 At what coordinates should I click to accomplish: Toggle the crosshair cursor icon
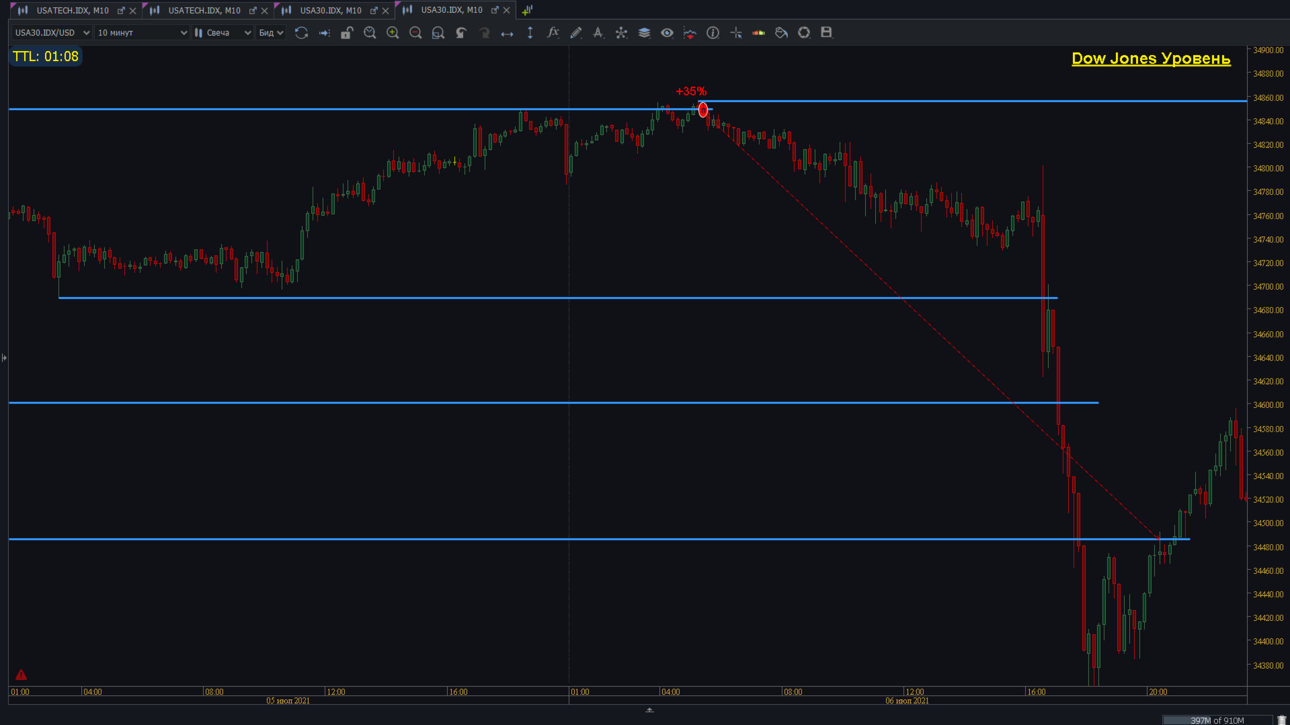click(736, 33)
